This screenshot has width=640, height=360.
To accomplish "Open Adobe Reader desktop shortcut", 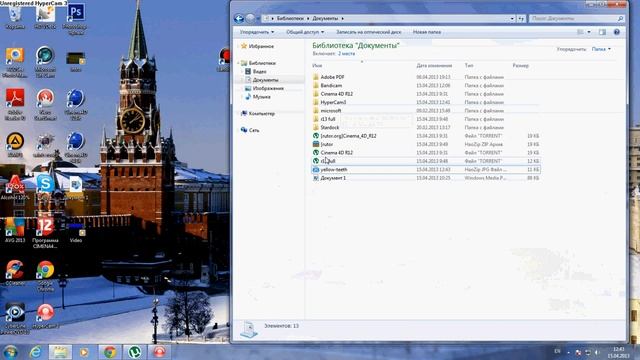I will [15, 104].
